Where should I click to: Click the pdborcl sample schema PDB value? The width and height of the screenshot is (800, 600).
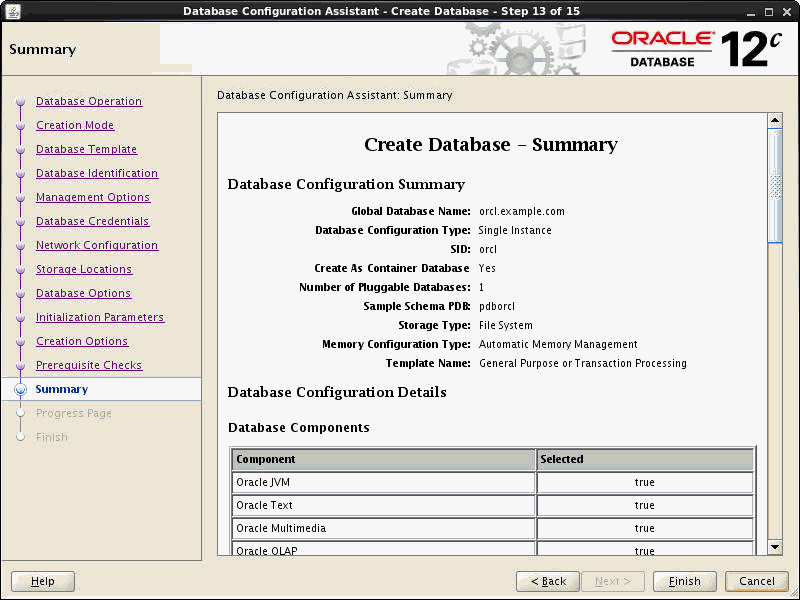[x=497, y=306]
